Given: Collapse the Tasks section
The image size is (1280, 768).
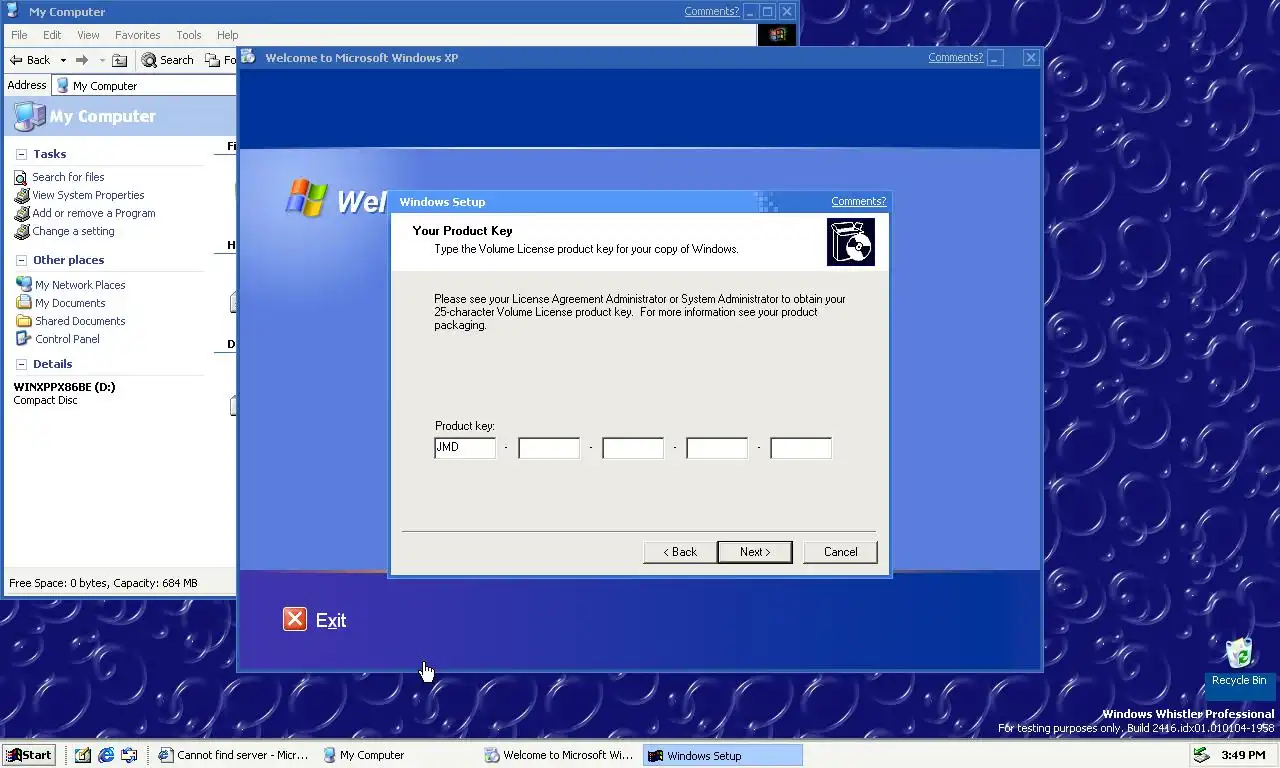Looking at the screenshot, I should tap(22, 155).
